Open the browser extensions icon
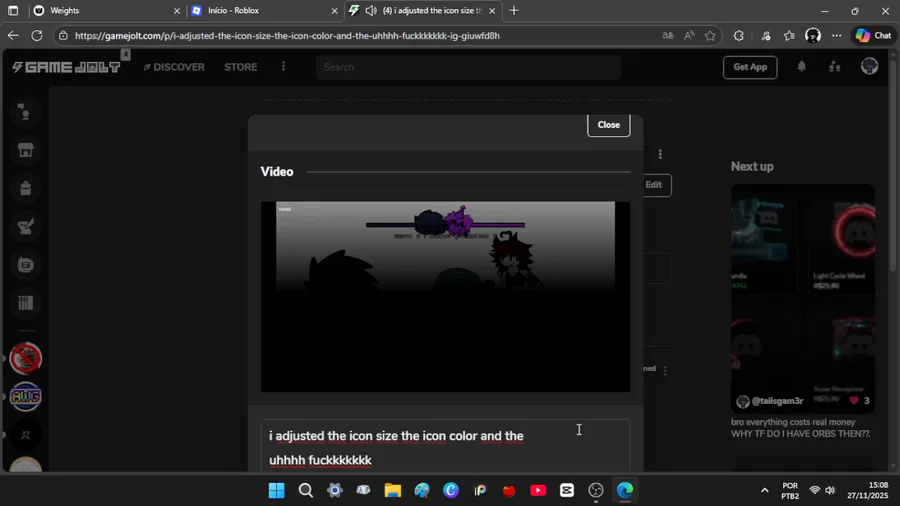 (739, 36)
